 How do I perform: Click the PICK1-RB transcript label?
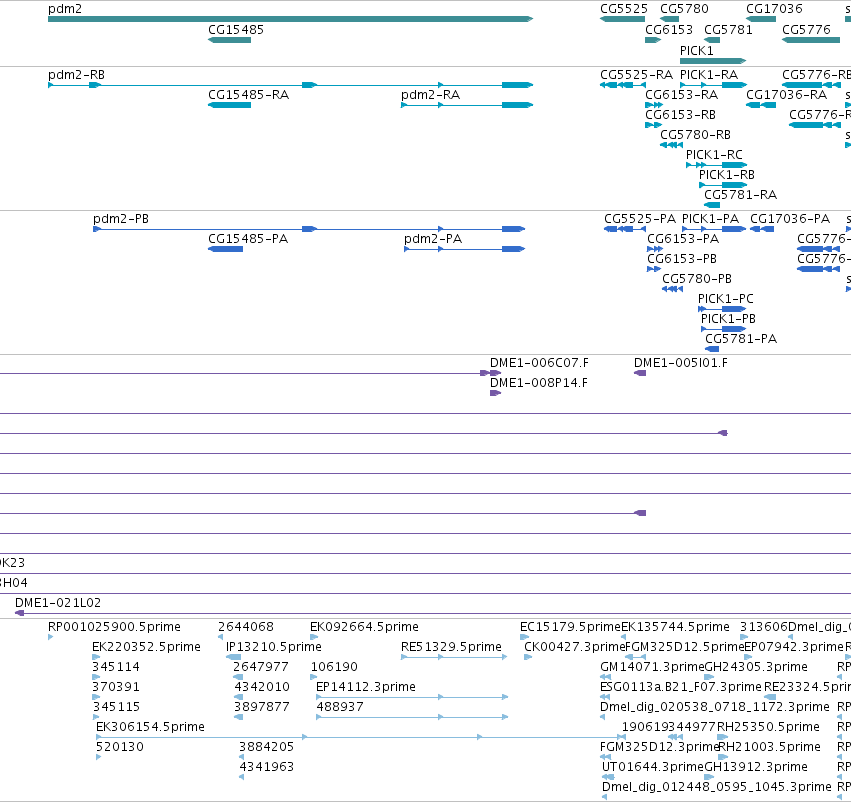pos(727,175)
